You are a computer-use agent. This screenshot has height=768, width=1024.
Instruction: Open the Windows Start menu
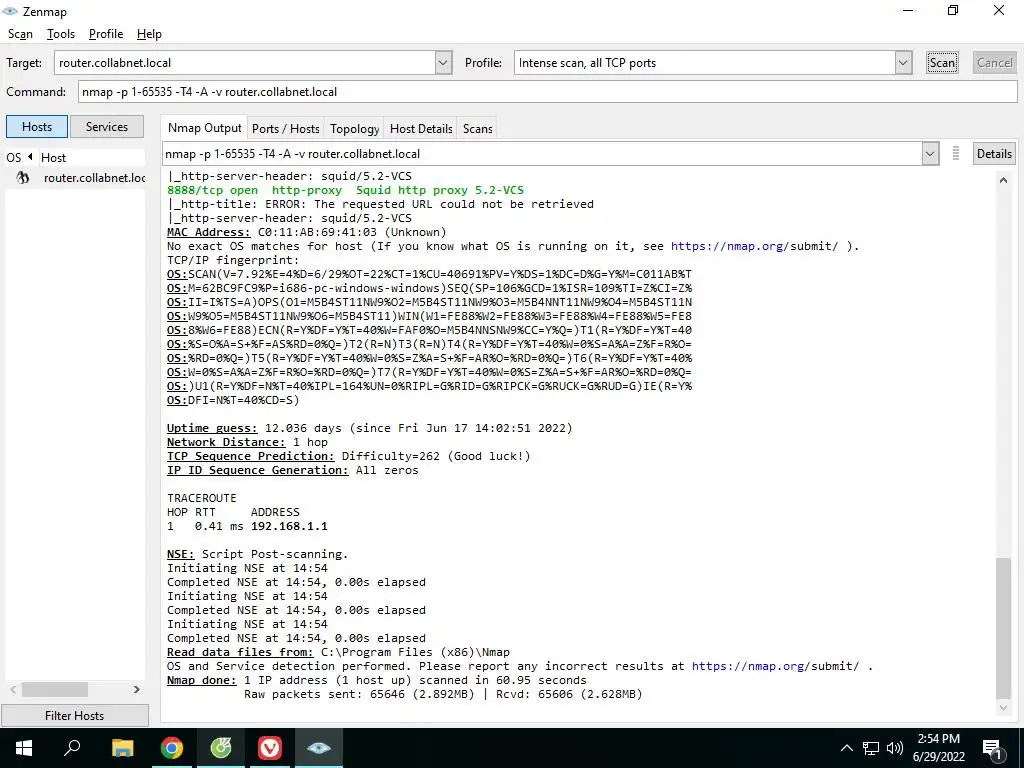pyautogui.click(x=24, y=748)
